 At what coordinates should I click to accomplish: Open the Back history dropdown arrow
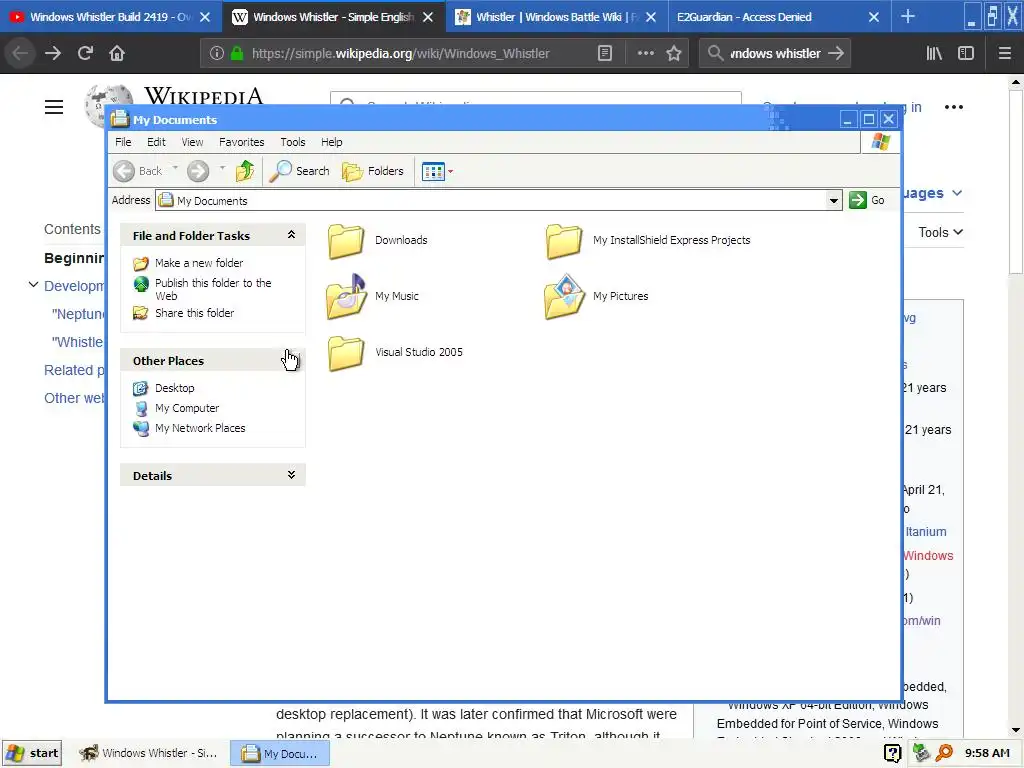coord(175,169)
